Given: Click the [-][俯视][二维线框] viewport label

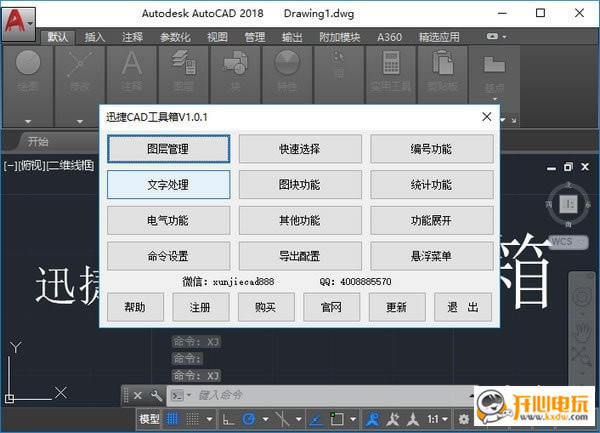Looking at the screenshot, I should click(49, 166).
